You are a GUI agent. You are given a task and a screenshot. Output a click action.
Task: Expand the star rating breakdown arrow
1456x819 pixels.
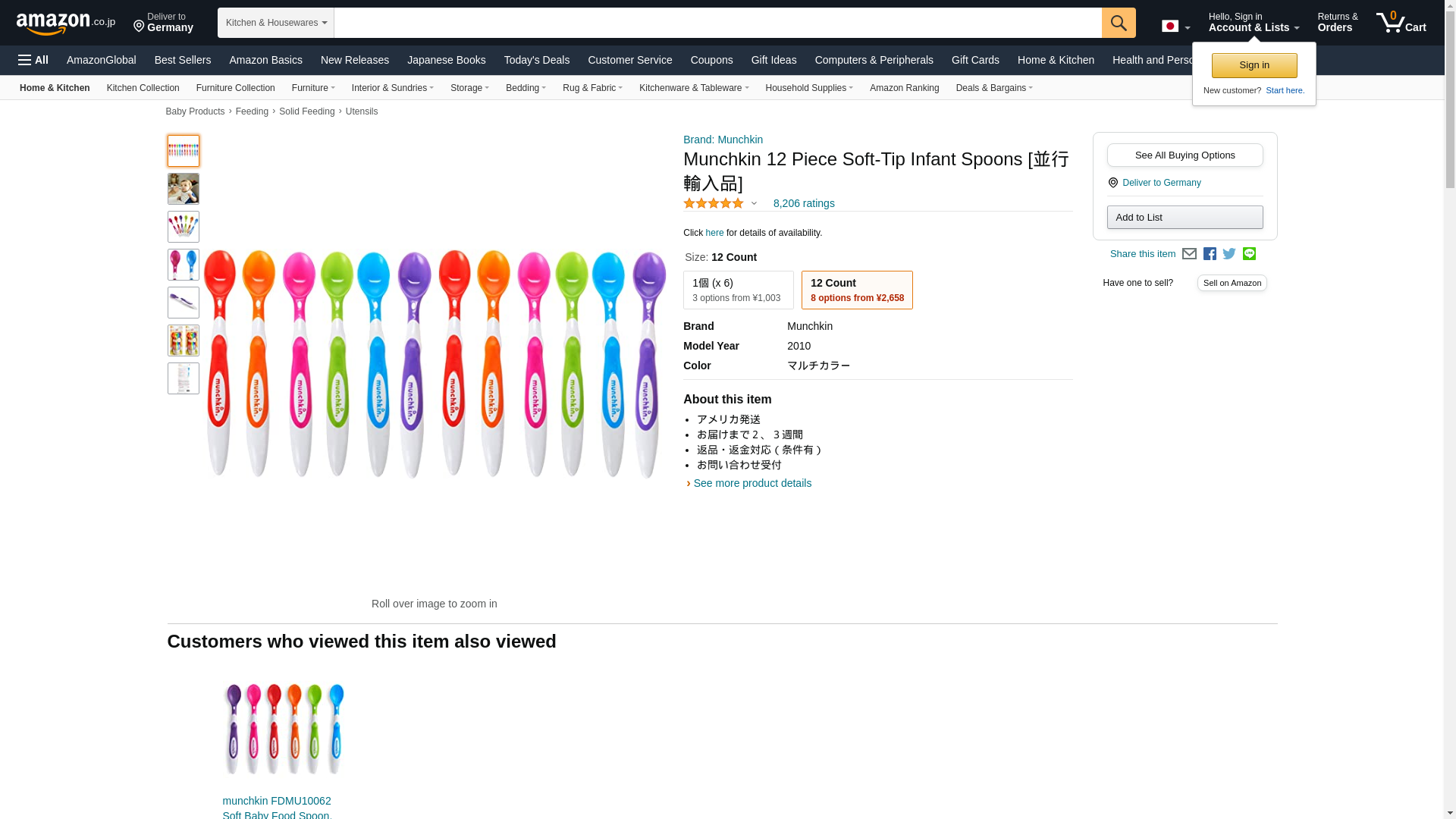[754, 203]
